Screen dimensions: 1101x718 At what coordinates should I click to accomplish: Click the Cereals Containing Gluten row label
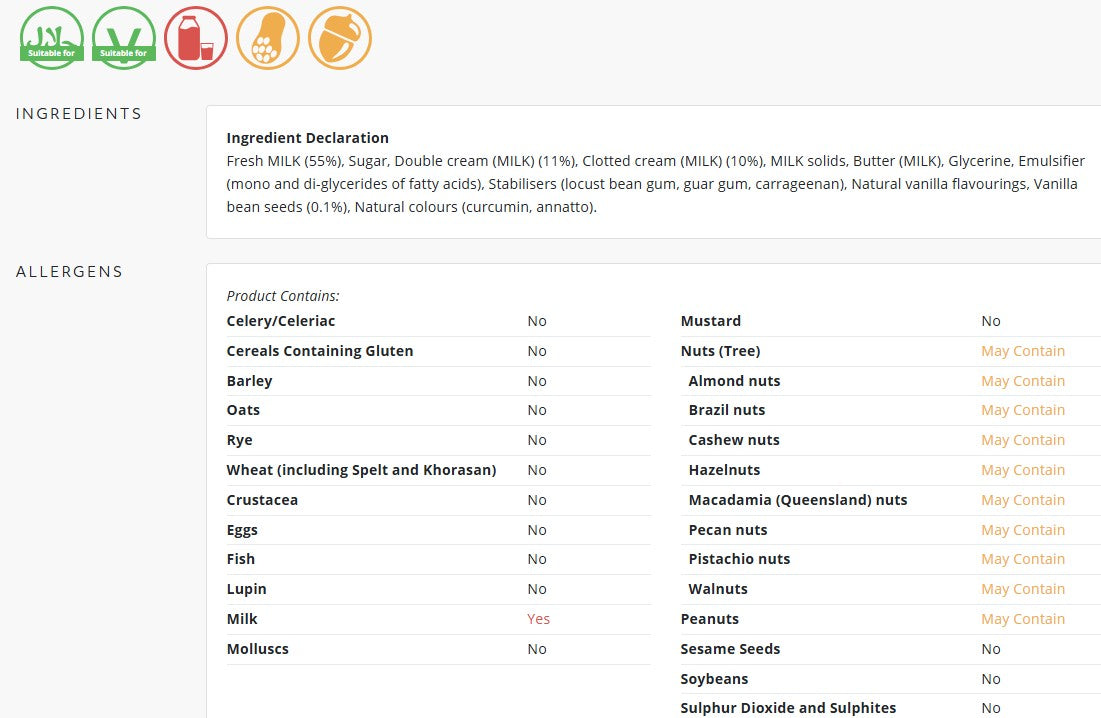tap(319, 351)
